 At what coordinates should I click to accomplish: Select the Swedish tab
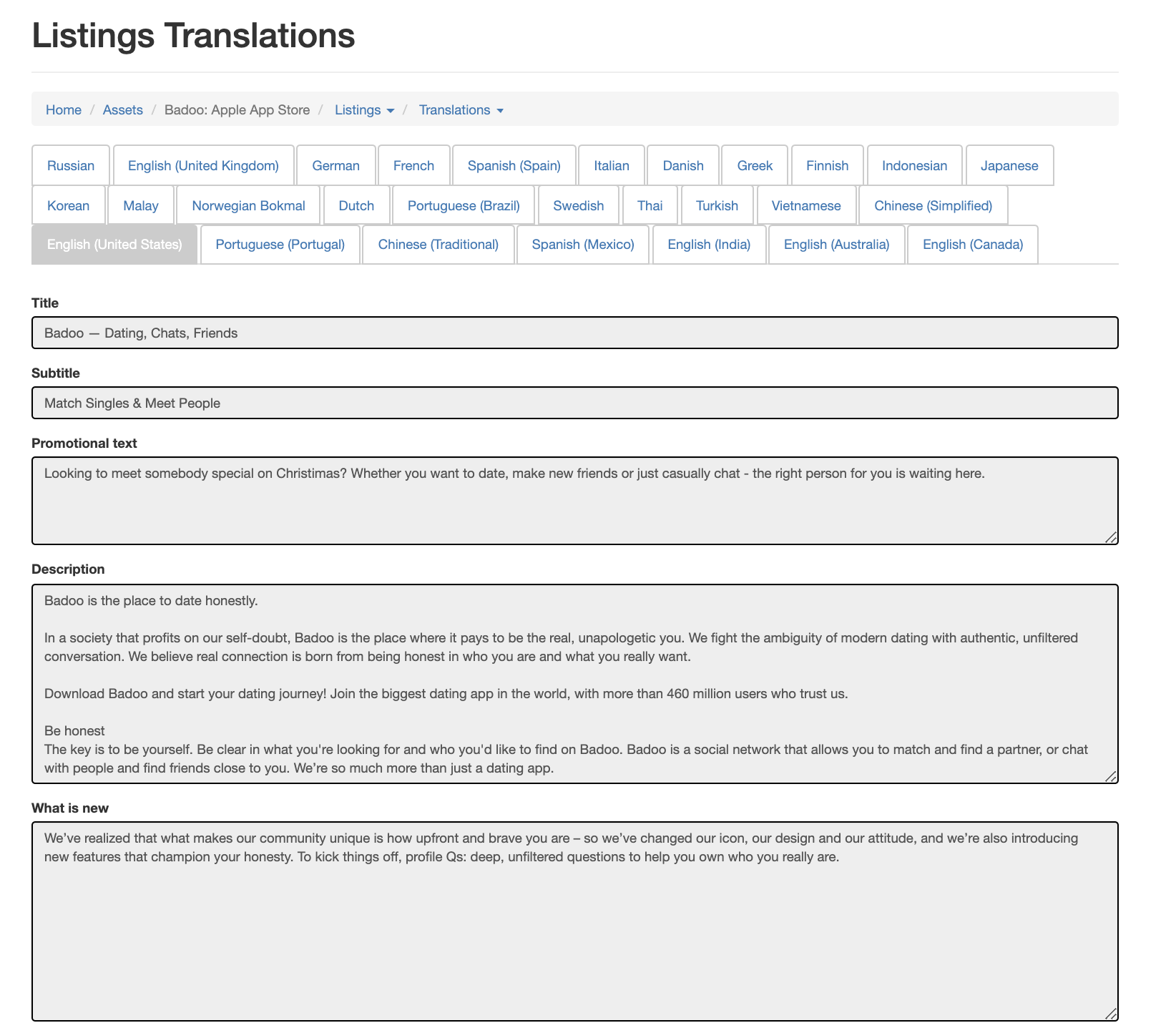579,205
